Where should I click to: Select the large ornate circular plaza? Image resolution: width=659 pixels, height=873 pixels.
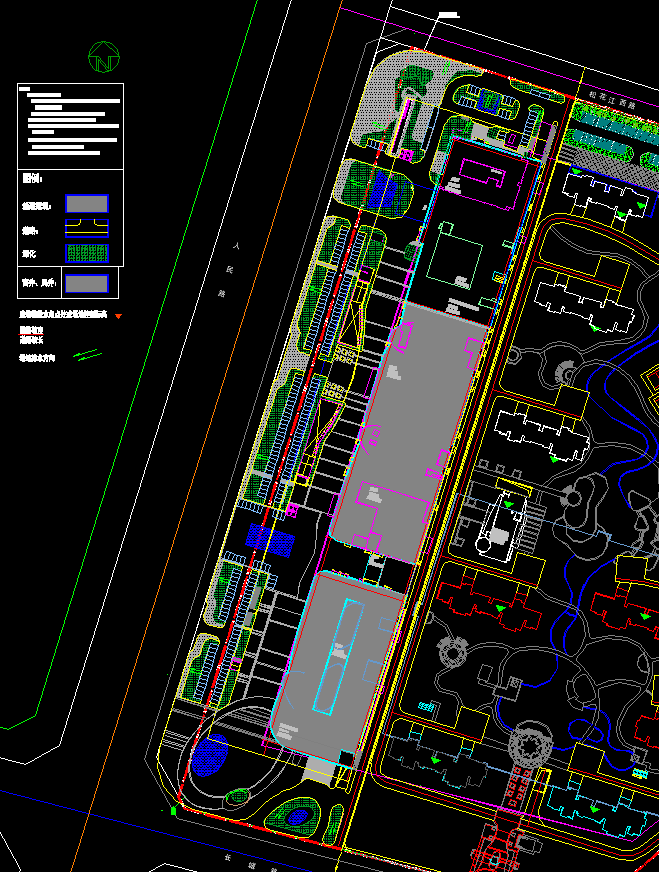click(x=526, y=746)
